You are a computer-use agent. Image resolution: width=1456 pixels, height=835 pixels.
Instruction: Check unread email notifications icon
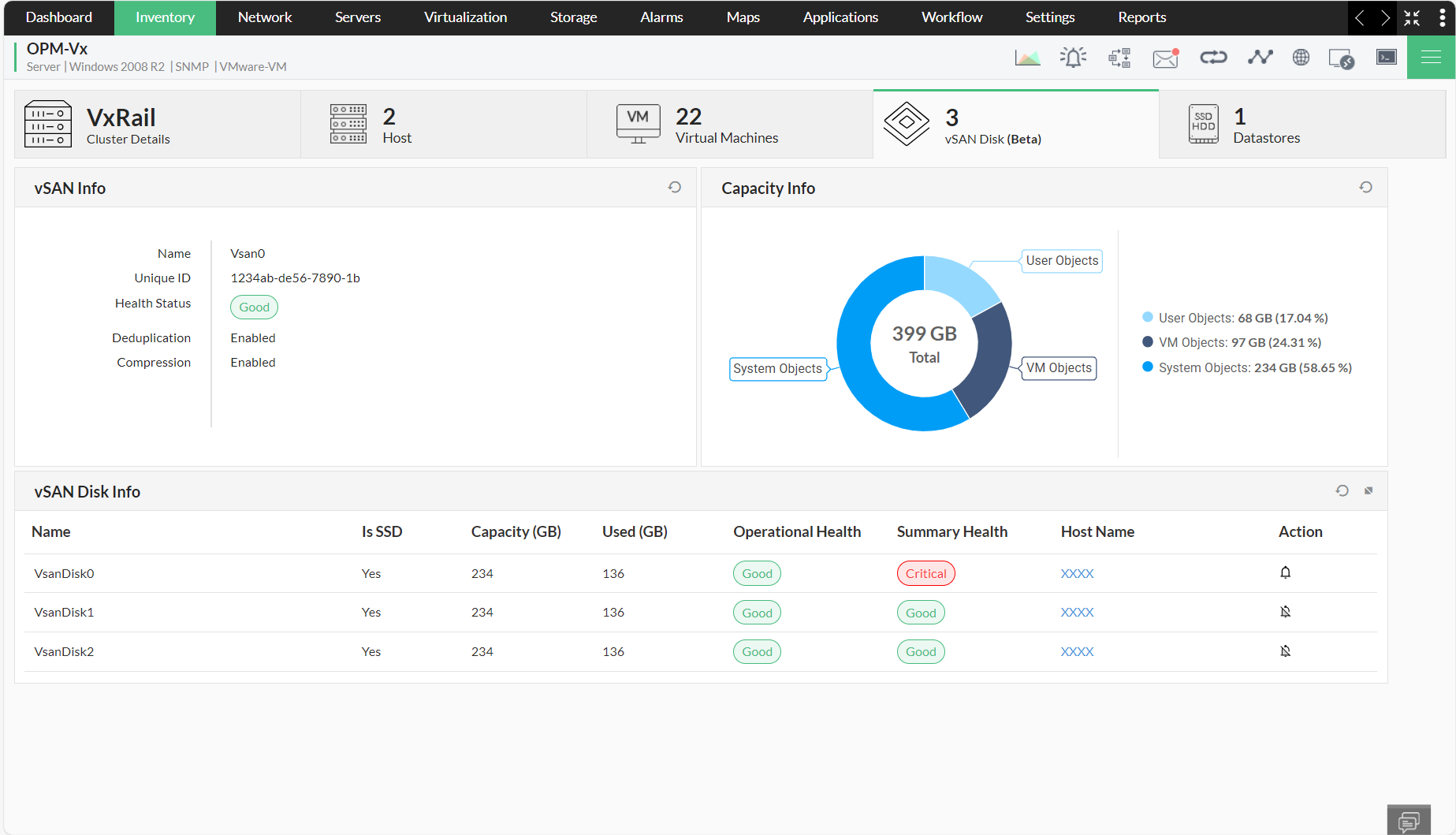coord(1165,57)
